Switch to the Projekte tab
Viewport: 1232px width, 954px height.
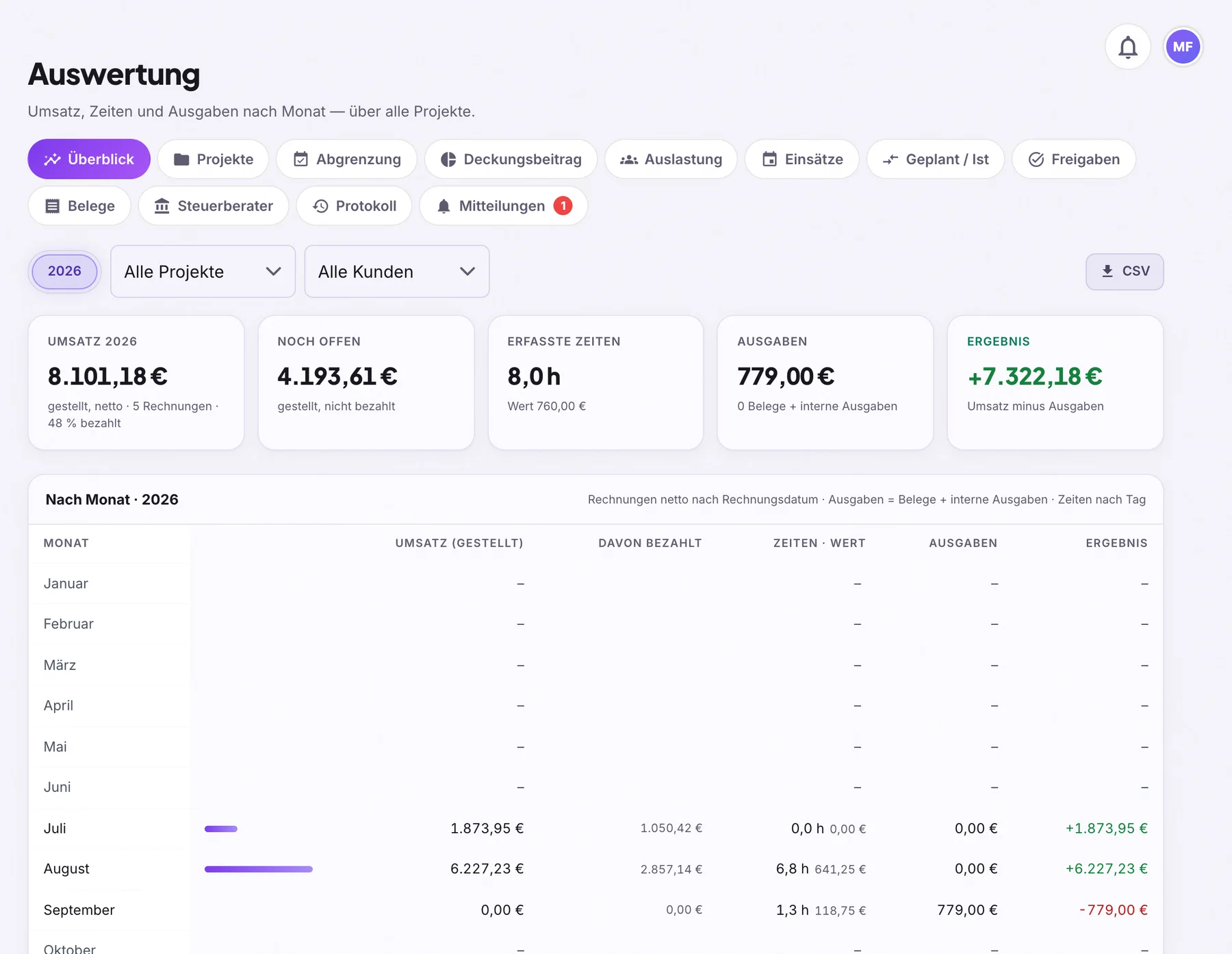pos(213,159)
